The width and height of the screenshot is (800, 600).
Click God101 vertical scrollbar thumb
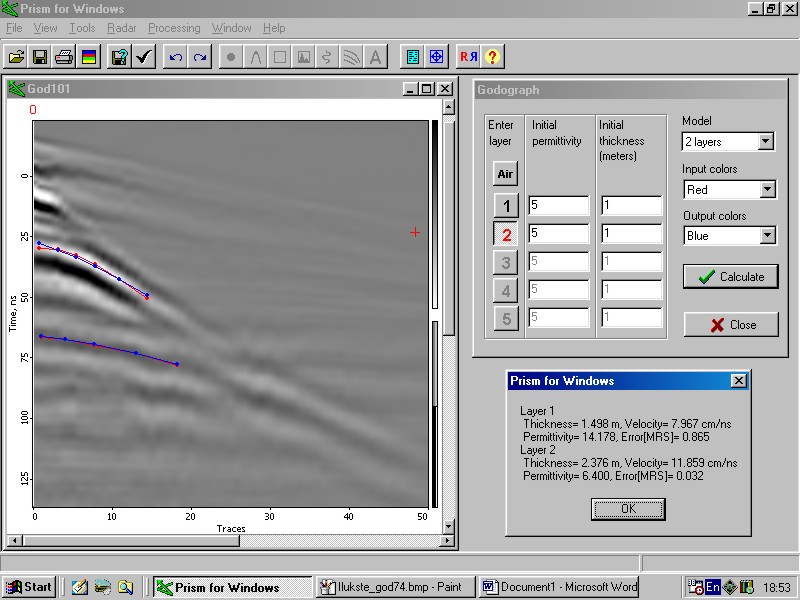tap(448, 229)
